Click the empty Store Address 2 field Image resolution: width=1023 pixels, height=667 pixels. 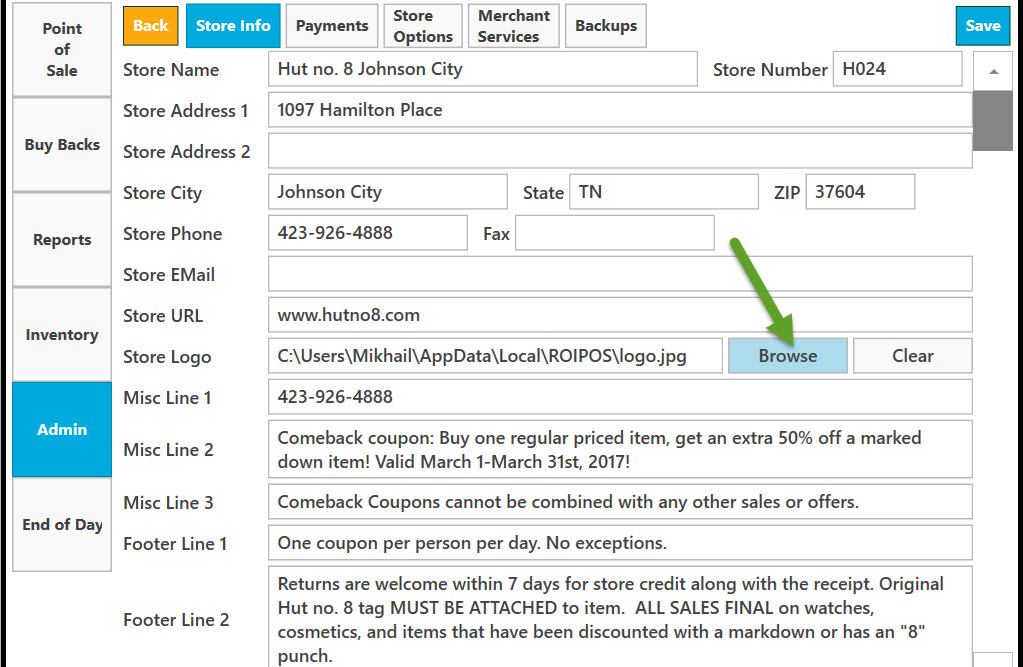click(620, 151)
